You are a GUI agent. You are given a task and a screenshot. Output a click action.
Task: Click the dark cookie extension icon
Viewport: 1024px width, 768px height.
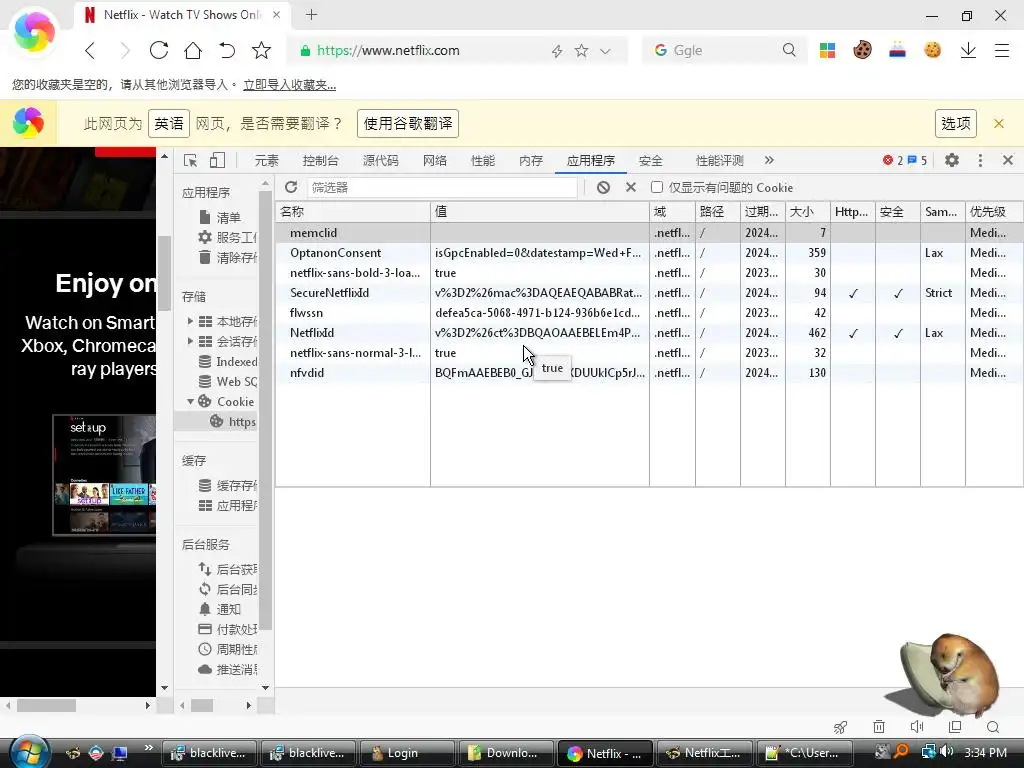(x=862, y=50)
